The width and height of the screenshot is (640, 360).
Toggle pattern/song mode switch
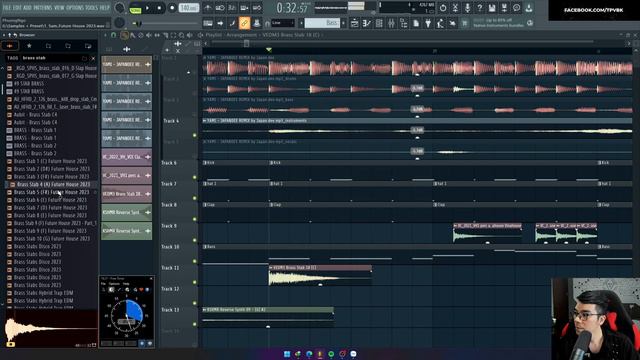click(x=135, y=8)
